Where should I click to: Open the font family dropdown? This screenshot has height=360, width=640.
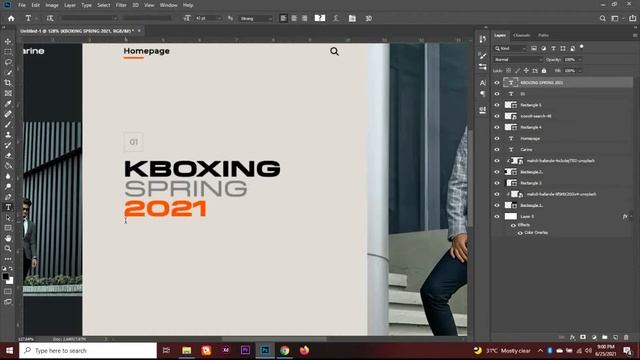point(115,18)
